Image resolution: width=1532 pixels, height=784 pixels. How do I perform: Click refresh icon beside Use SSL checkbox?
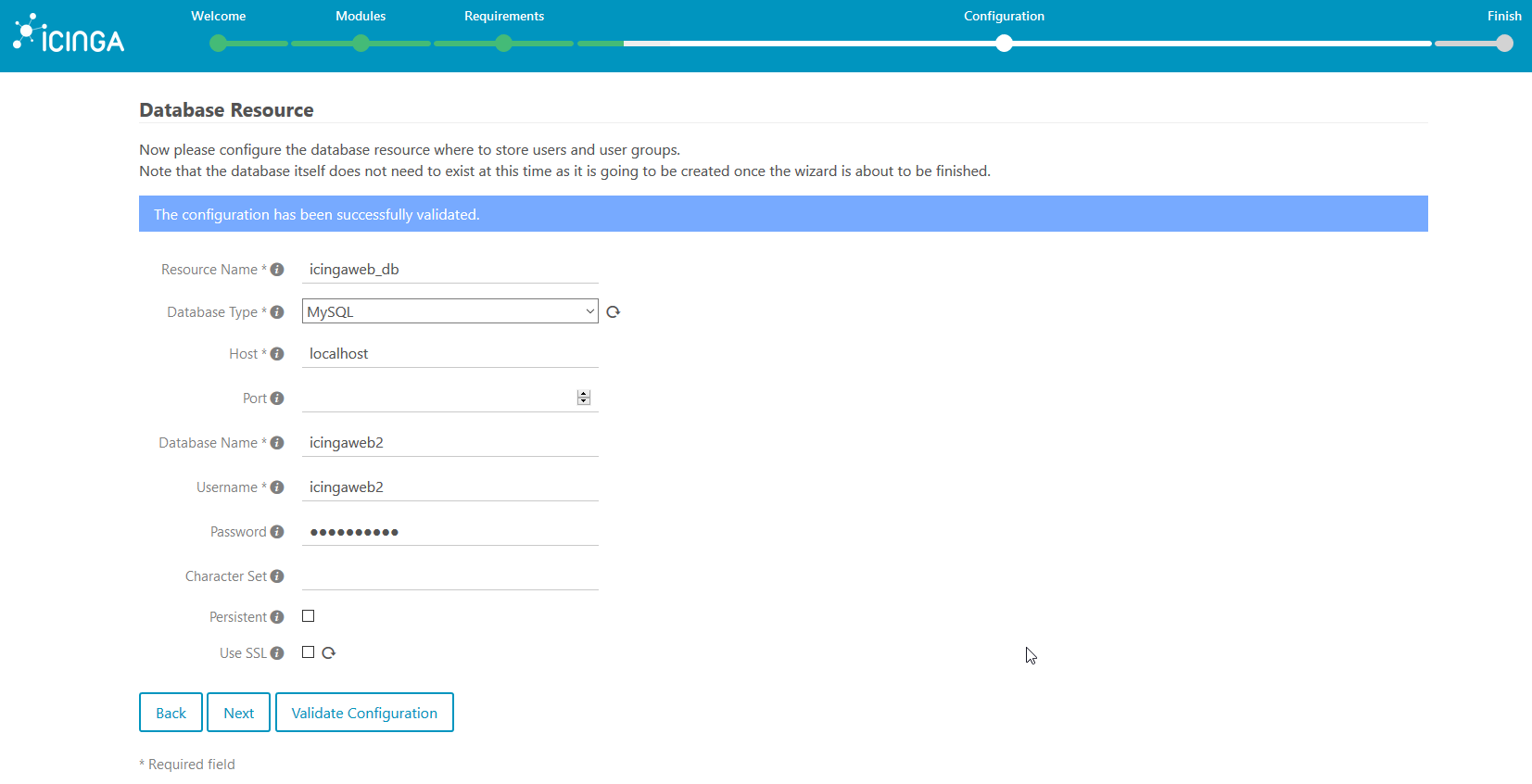pos(328,653)
